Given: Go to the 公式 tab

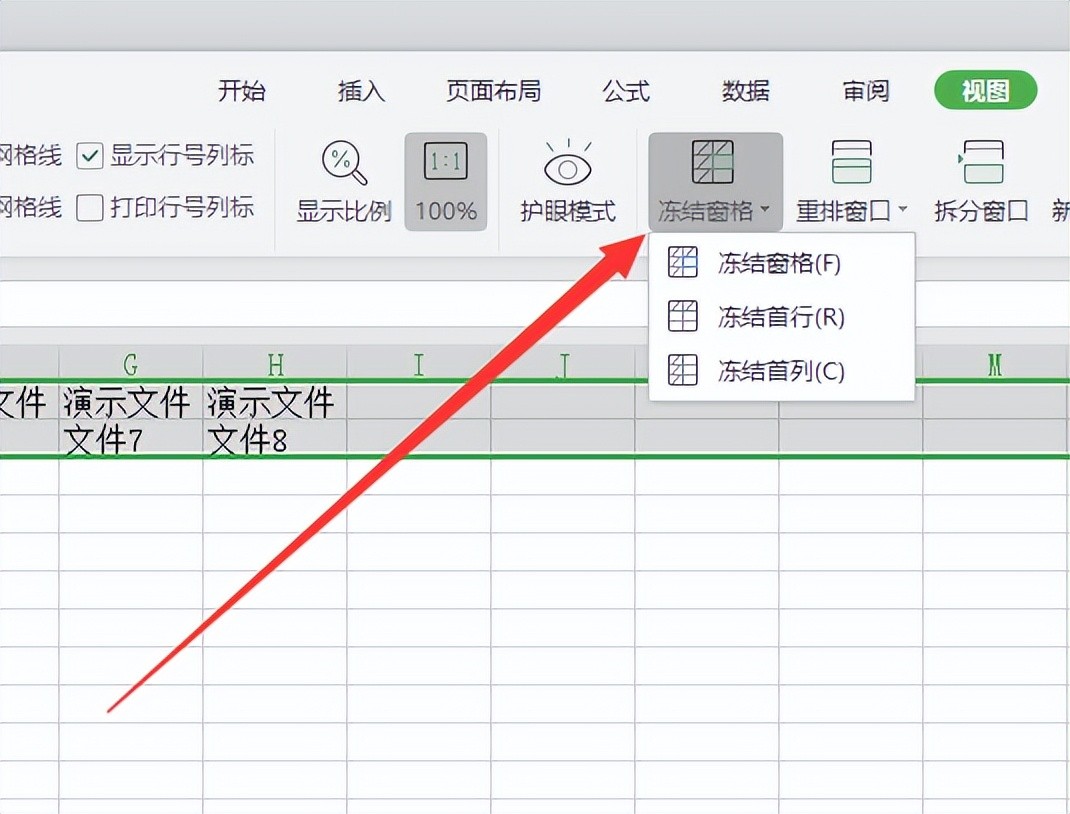Looking at the screenshot, I should (626, 92).
